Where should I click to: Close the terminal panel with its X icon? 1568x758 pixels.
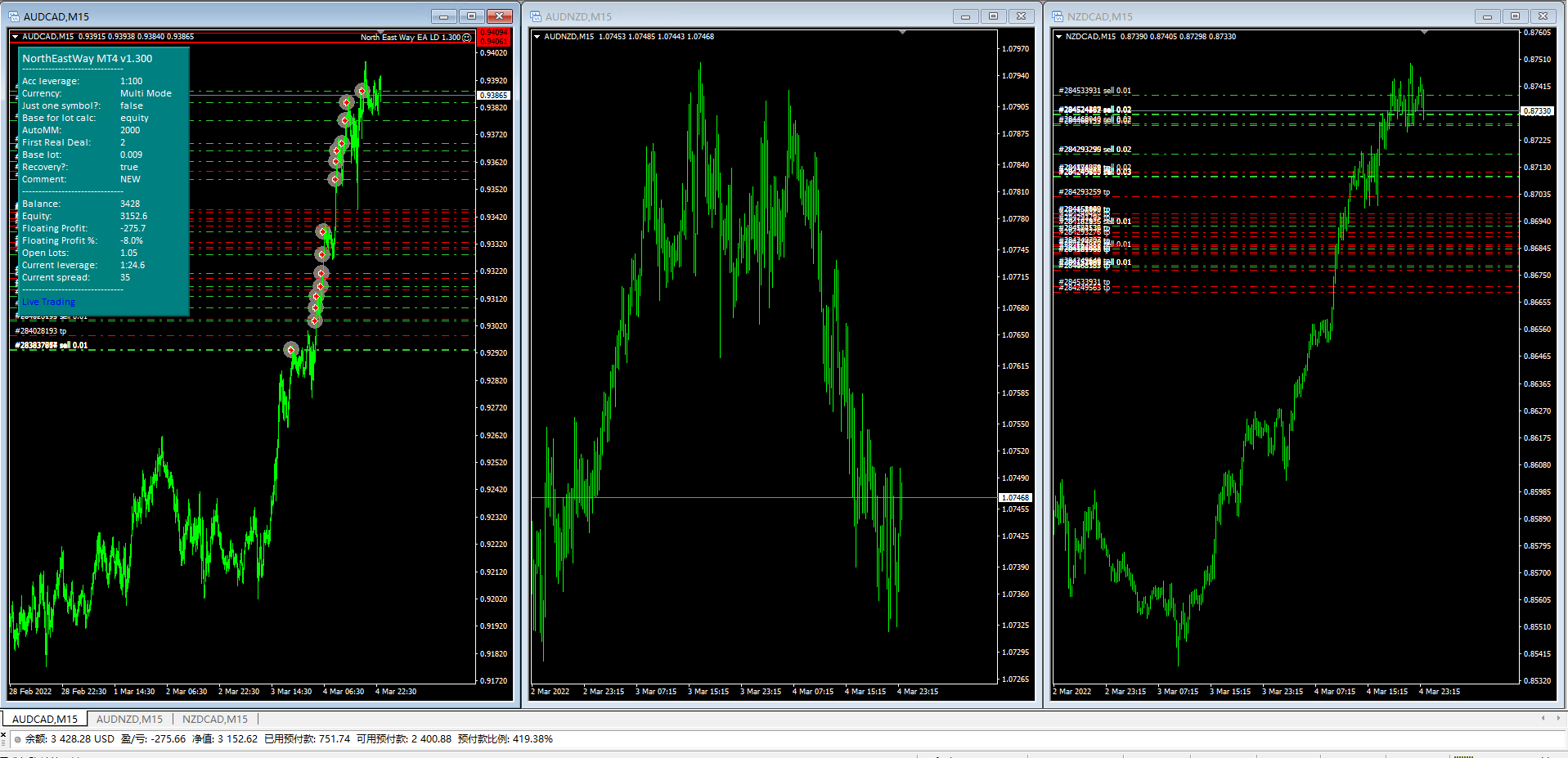tap(3, 734)
